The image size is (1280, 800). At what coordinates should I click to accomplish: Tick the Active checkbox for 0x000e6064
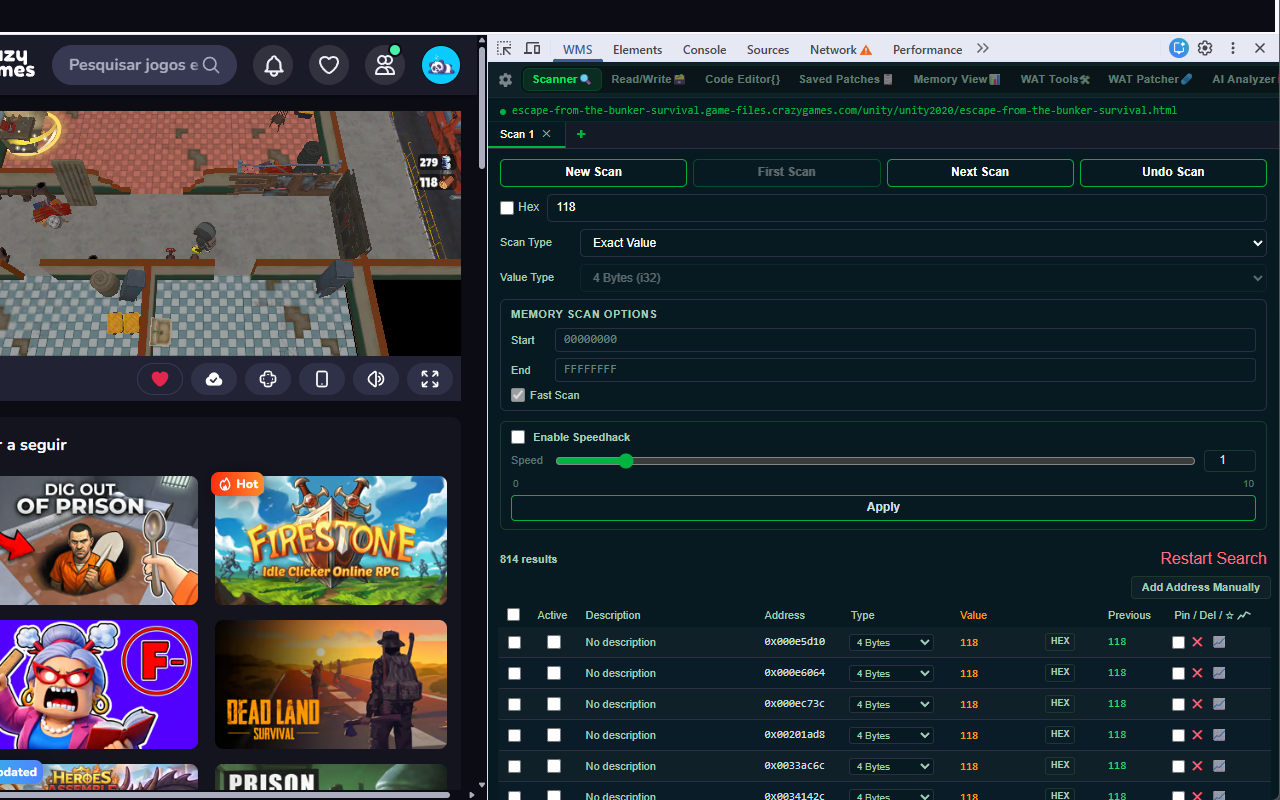tap(554, 673)
